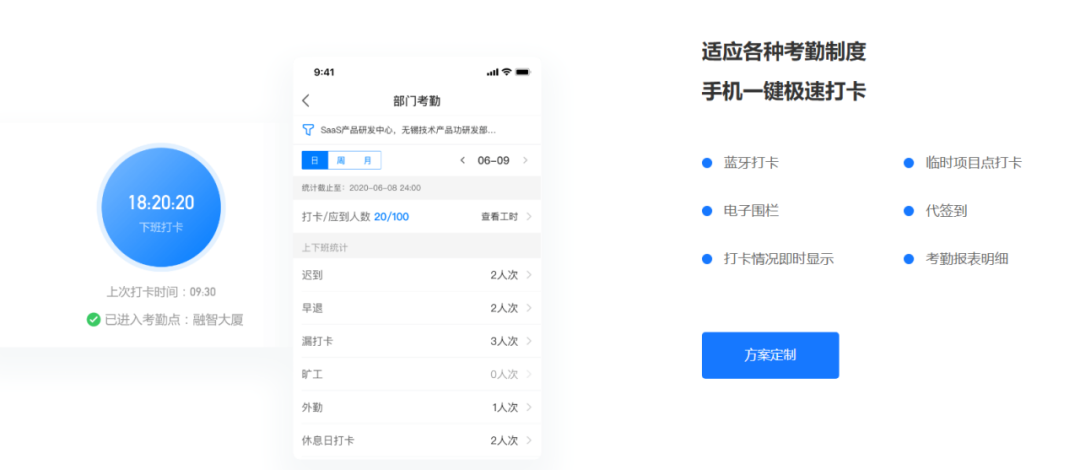This screenshot has width=1080, height=470.
Task: Switch to the 周 view tab
Action: click(x=341, y=161)
